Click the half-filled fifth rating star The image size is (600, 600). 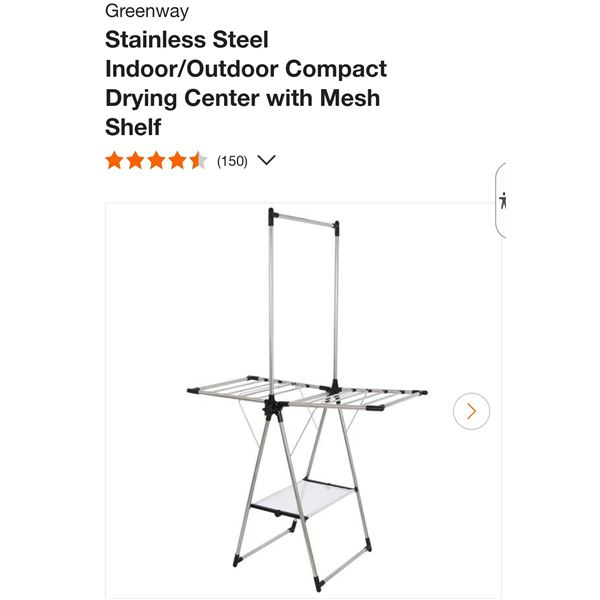pyautogui.click(x=198, y=160)
